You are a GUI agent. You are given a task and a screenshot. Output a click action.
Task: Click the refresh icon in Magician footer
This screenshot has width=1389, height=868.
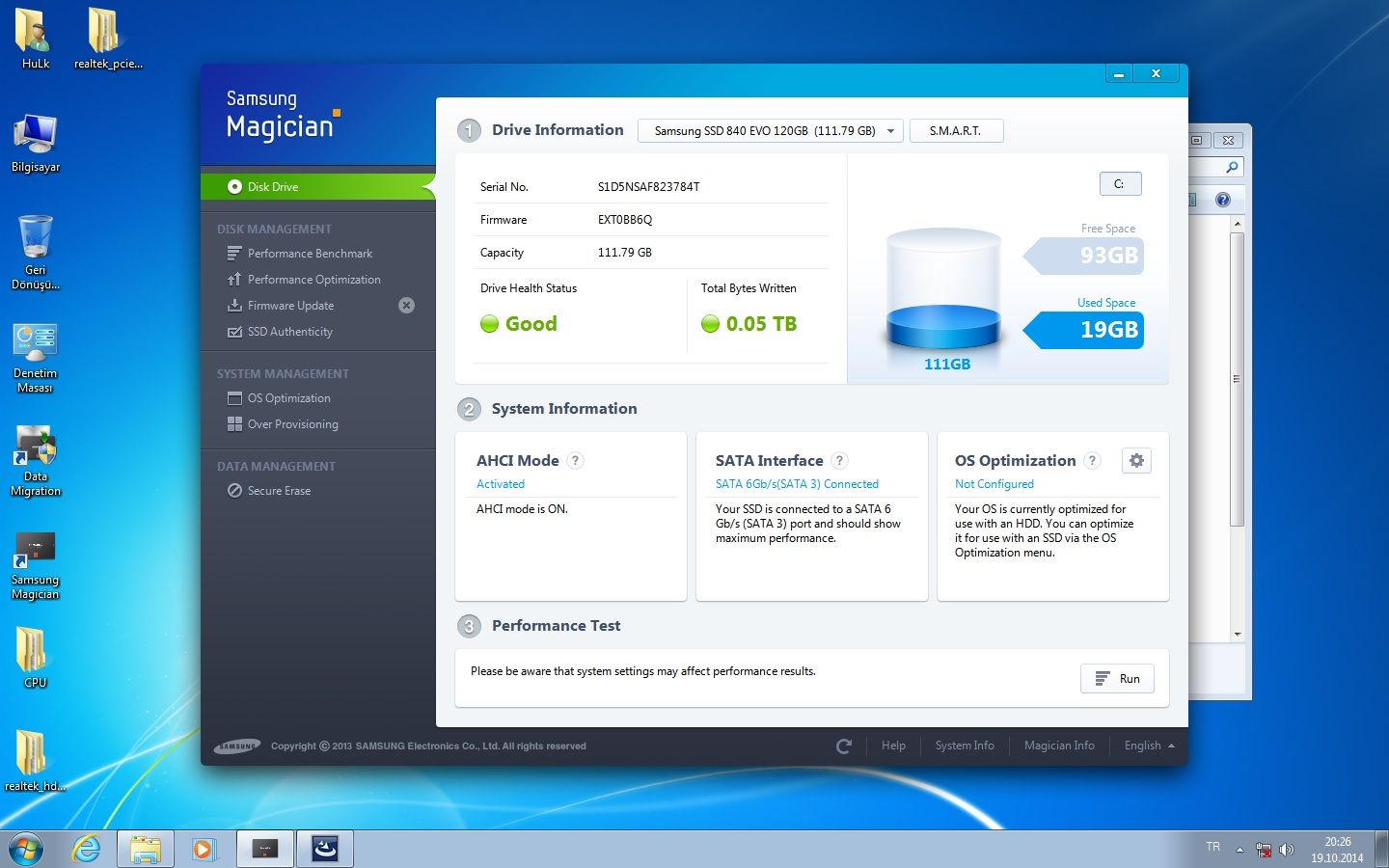tap(844, 746)
